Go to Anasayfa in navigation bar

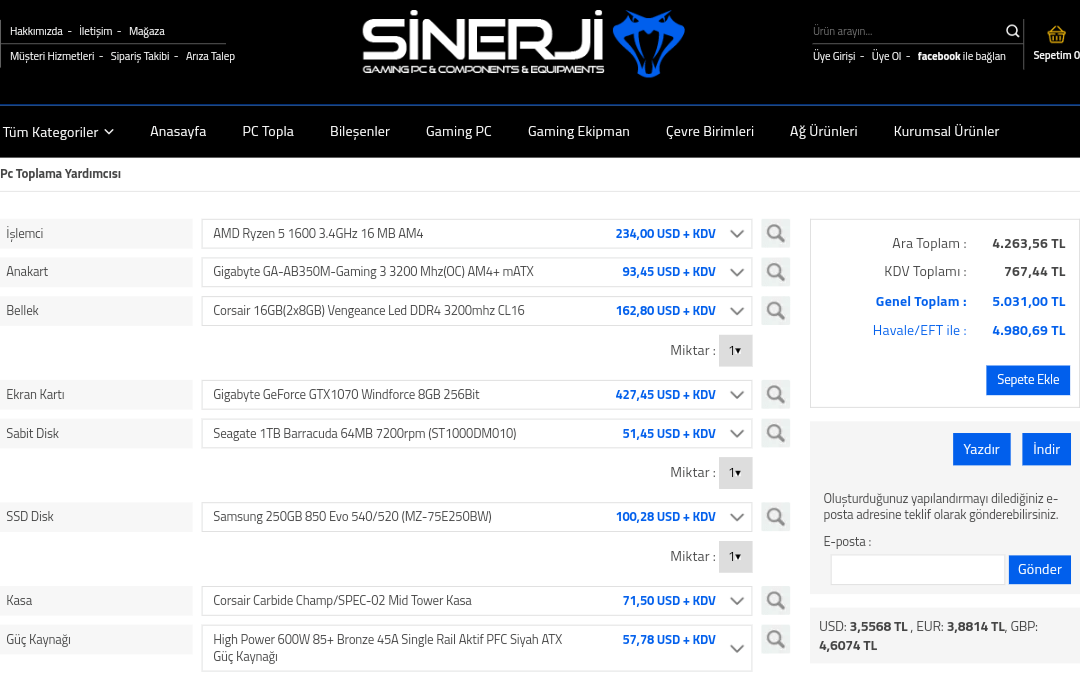(x=178, y=131)
